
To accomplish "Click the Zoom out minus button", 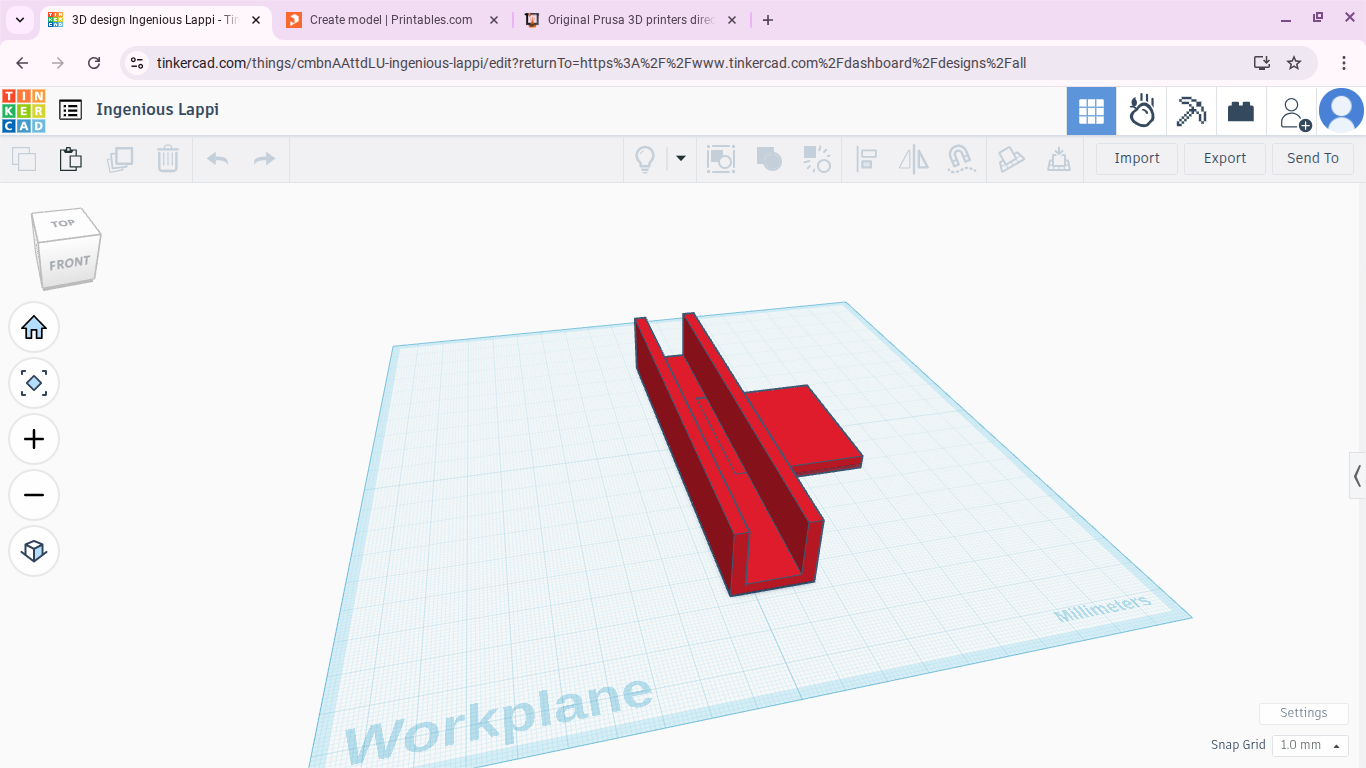I will [x=34, y=495].
